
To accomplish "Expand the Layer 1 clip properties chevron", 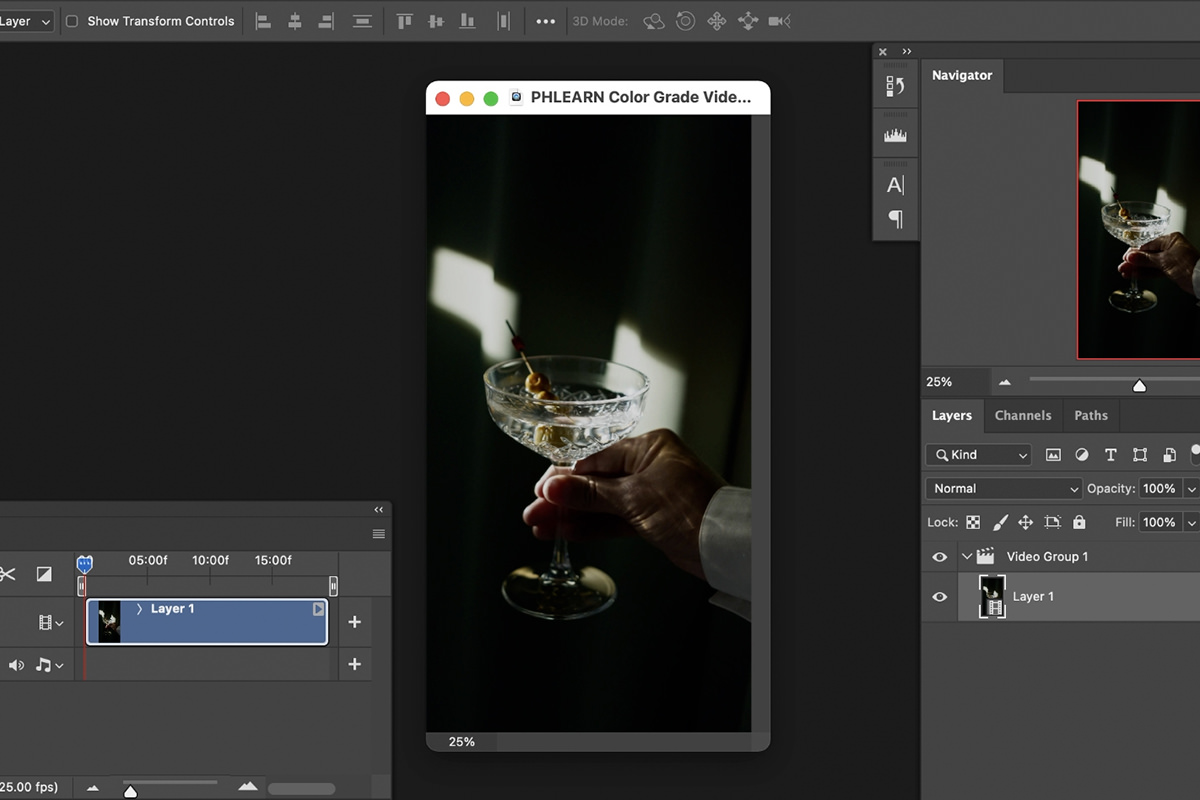I will pos(140,608).
